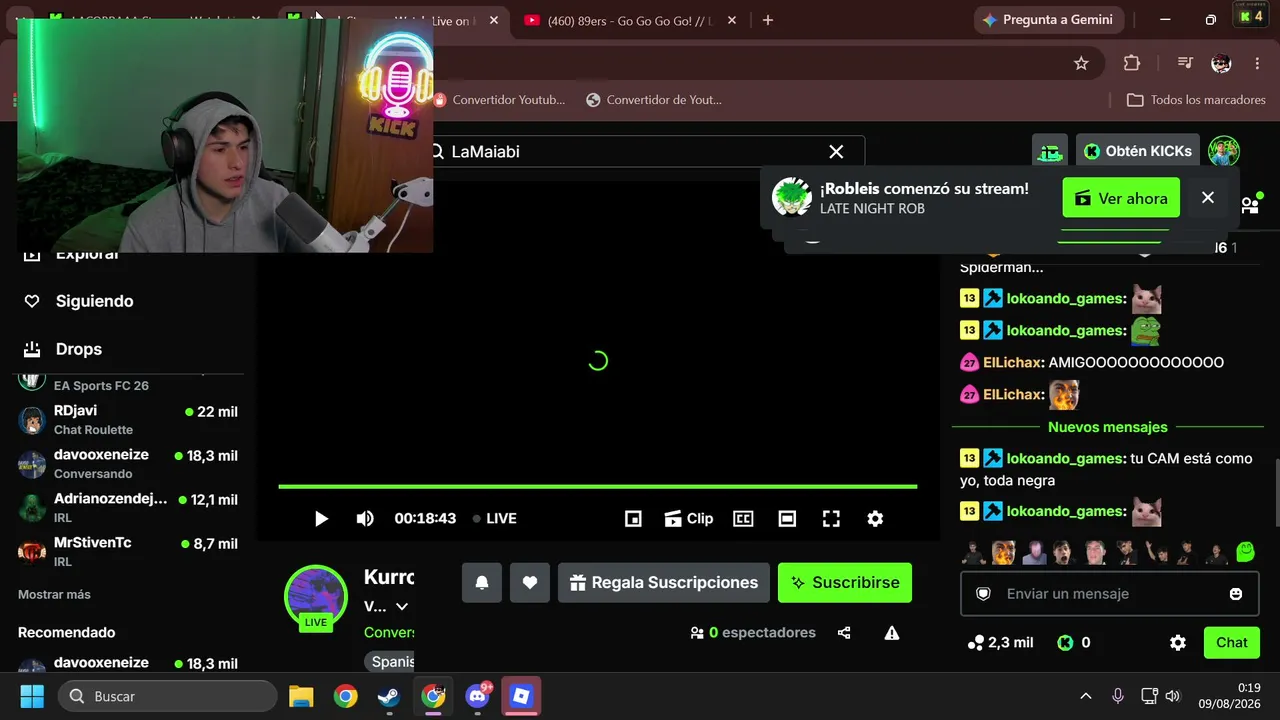Open MrStivenTc channel in sidebar
Screen dimensions: 1280x720
[128, 552]
